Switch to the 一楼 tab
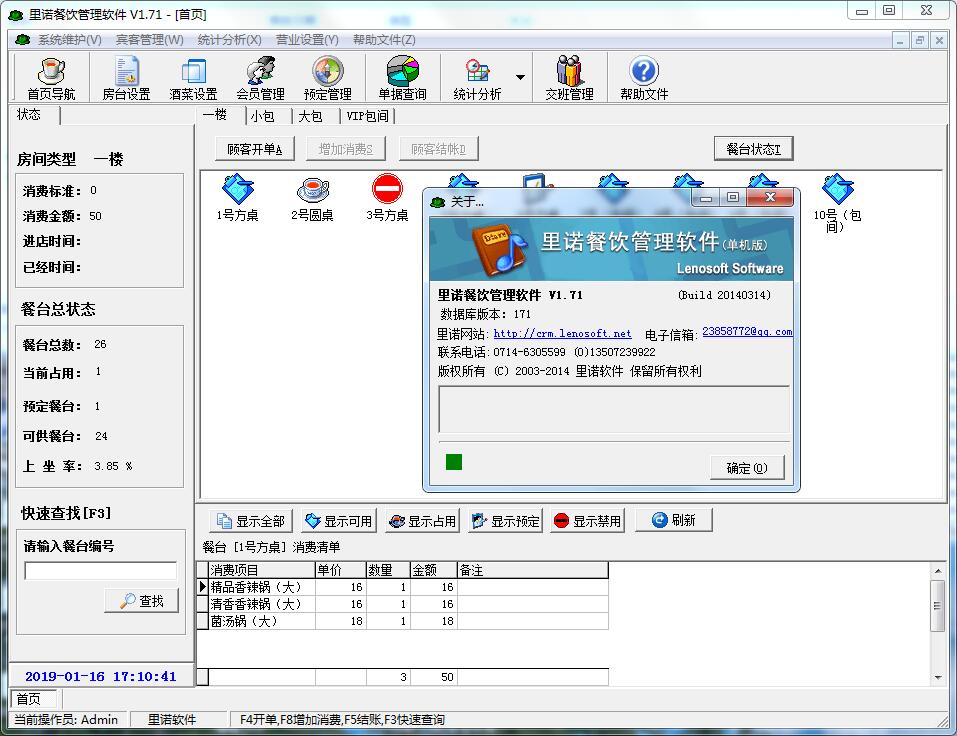957x736 pixels. [215, 115]
